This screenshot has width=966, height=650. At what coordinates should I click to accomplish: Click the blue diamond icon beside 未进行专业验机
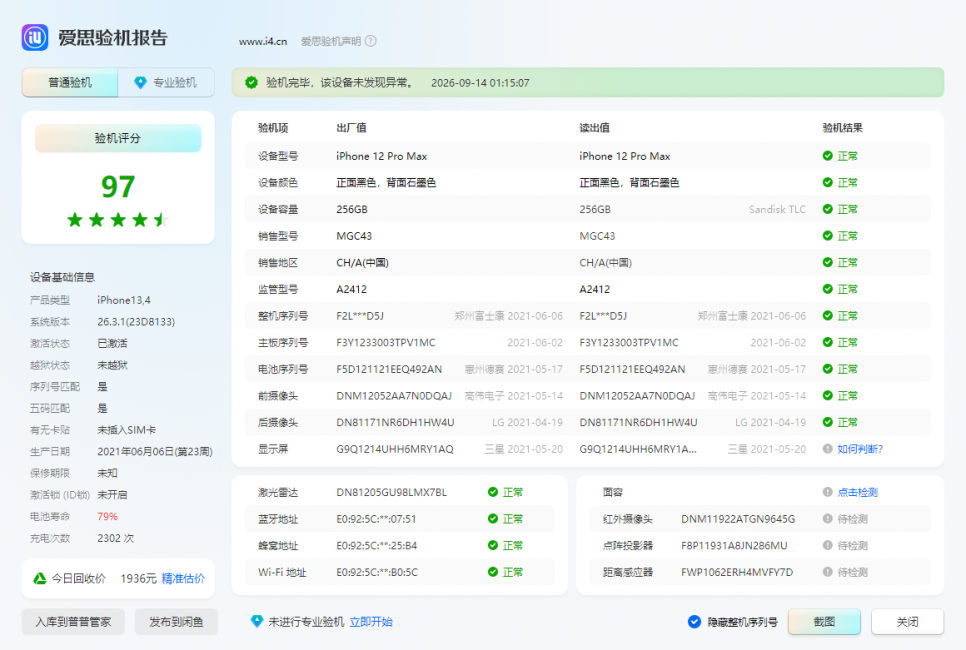click(257, 622)
